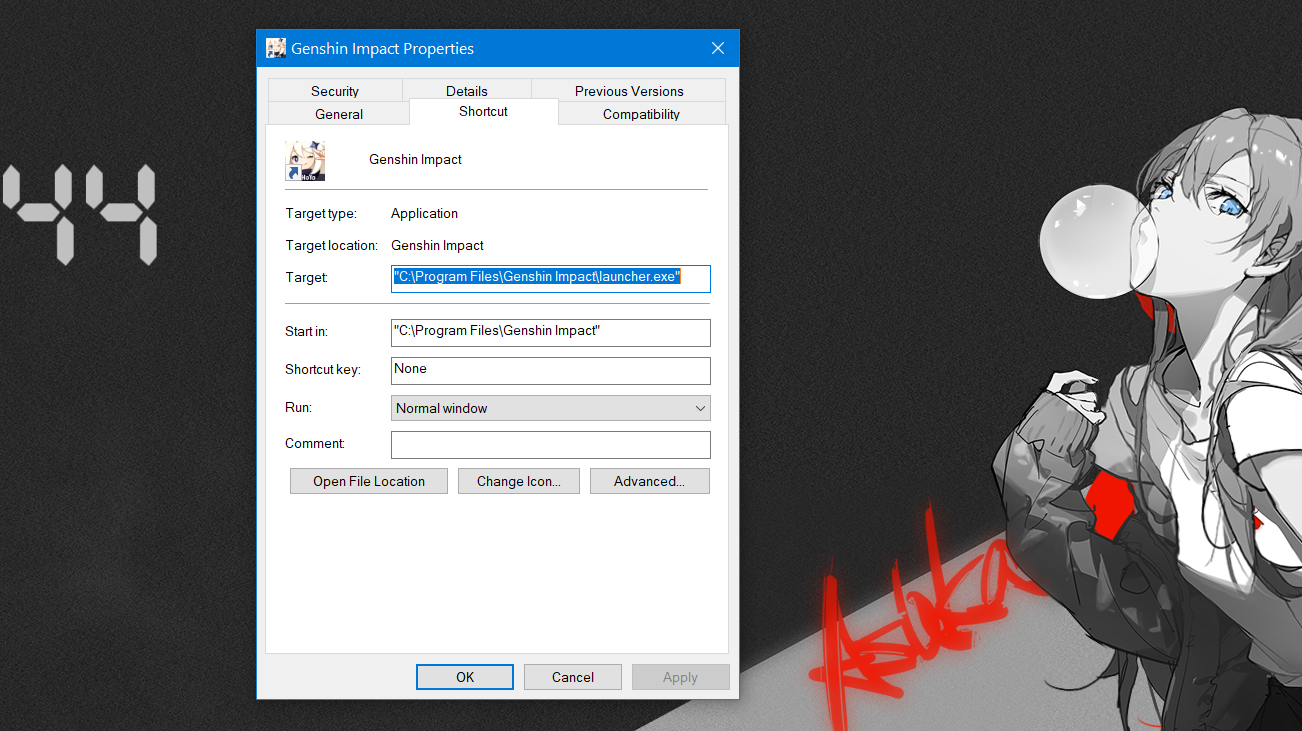
Task: Click the Shortcut key field
Action: (x=550, y=370)
